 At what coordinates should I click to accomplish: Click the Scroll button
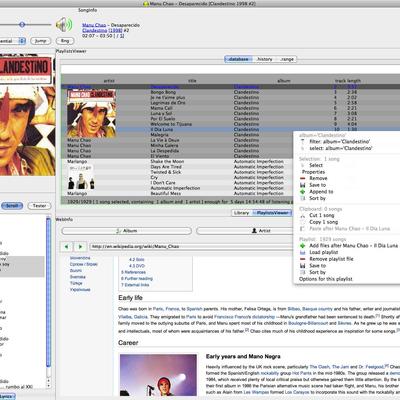12,206
